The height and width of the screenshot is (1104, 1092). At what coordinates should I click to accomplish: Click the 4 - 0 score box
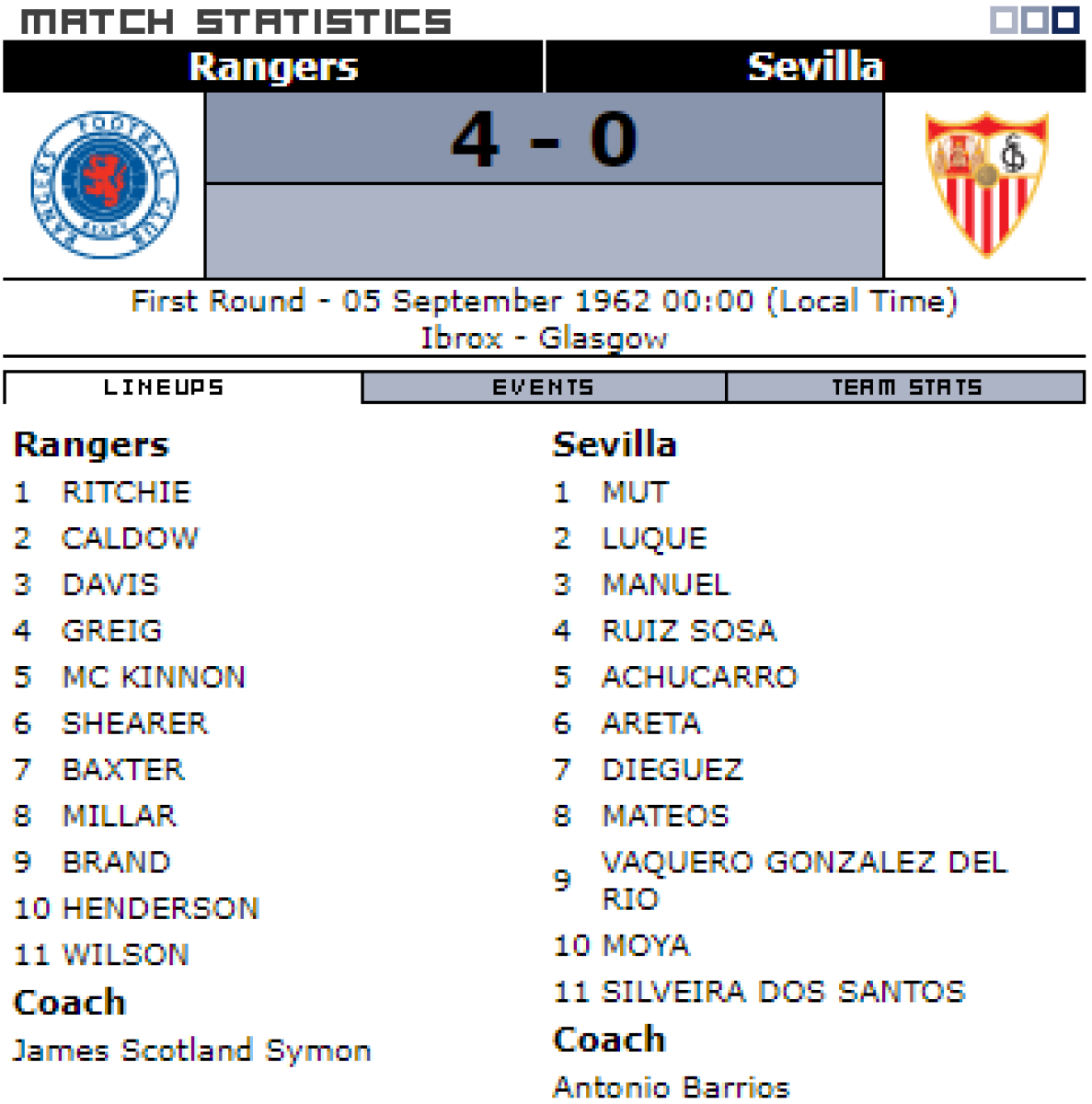click(x=544, y=139)
